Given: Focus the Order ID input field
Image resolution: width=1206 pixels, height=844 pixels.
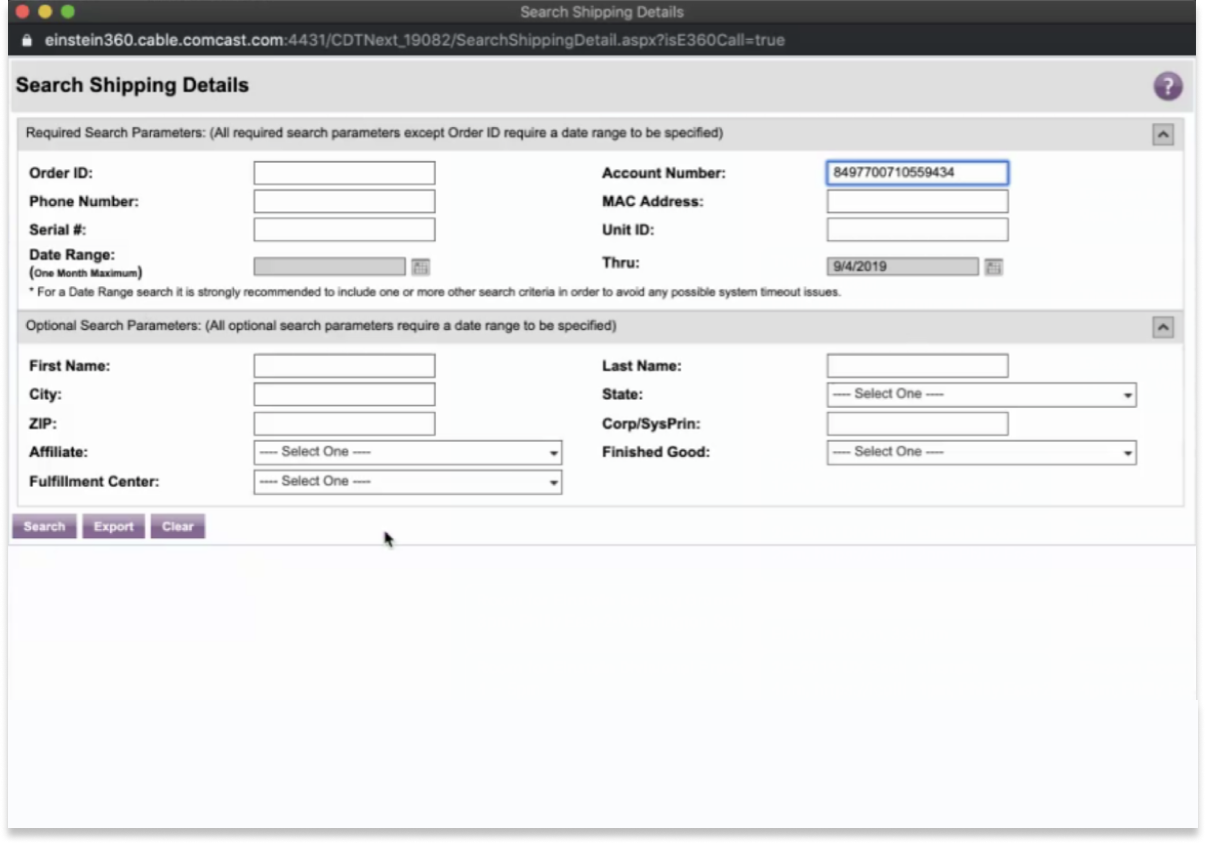Looking at the screenshot, I should [344, 173].
